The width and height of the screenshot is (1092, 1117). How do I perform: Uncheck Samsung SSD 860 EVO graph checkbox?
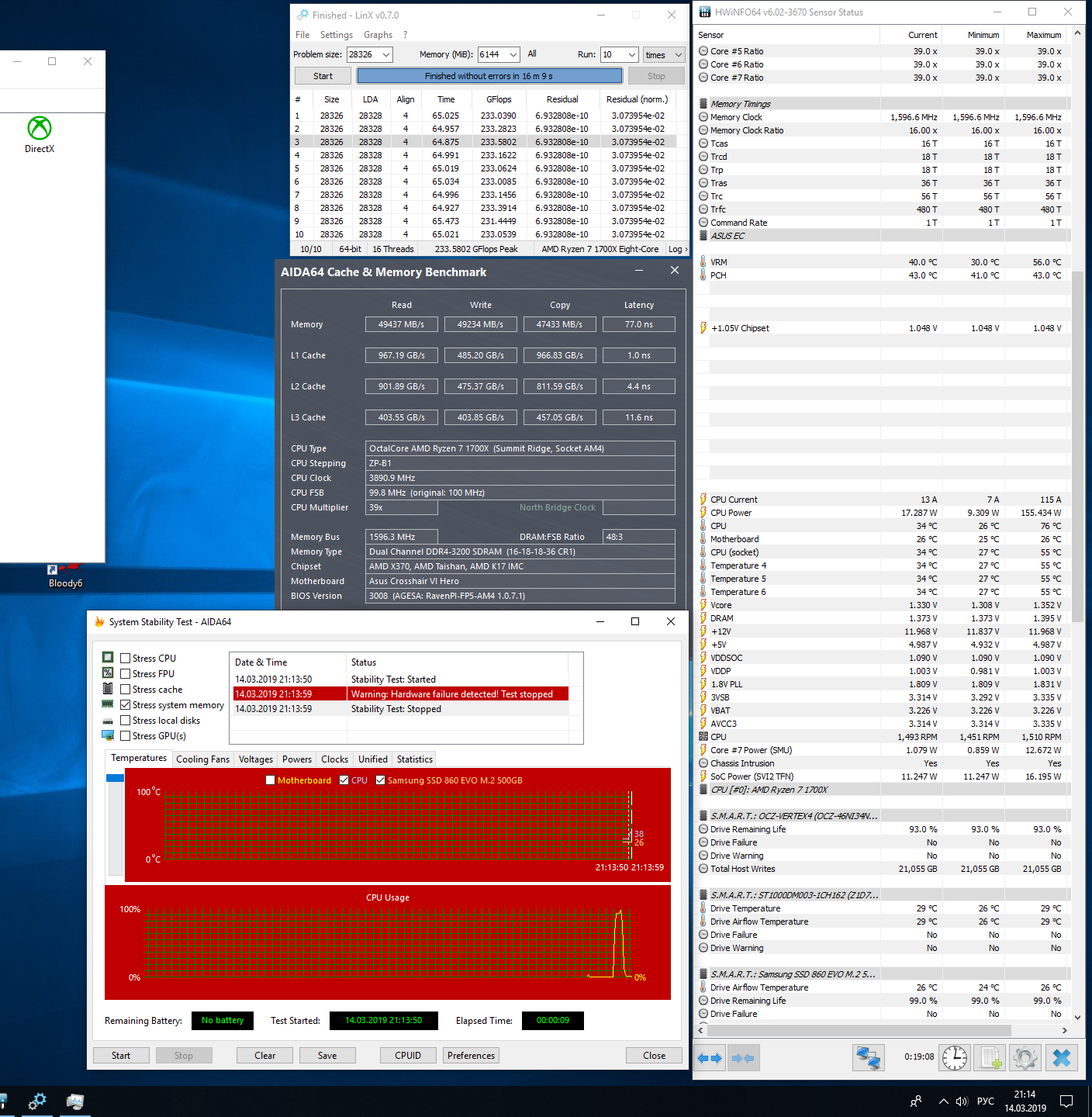point(380,780)
